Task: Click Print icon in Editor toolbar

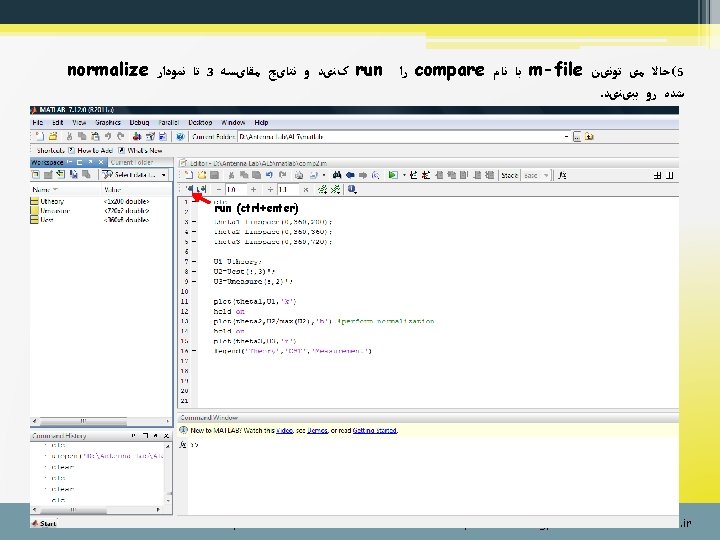Action: 299,175
